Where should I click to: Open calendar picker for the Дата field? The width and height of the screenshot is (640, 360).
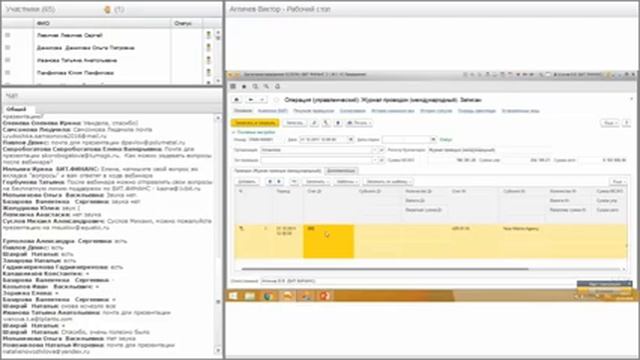click(x=350, y=140)
